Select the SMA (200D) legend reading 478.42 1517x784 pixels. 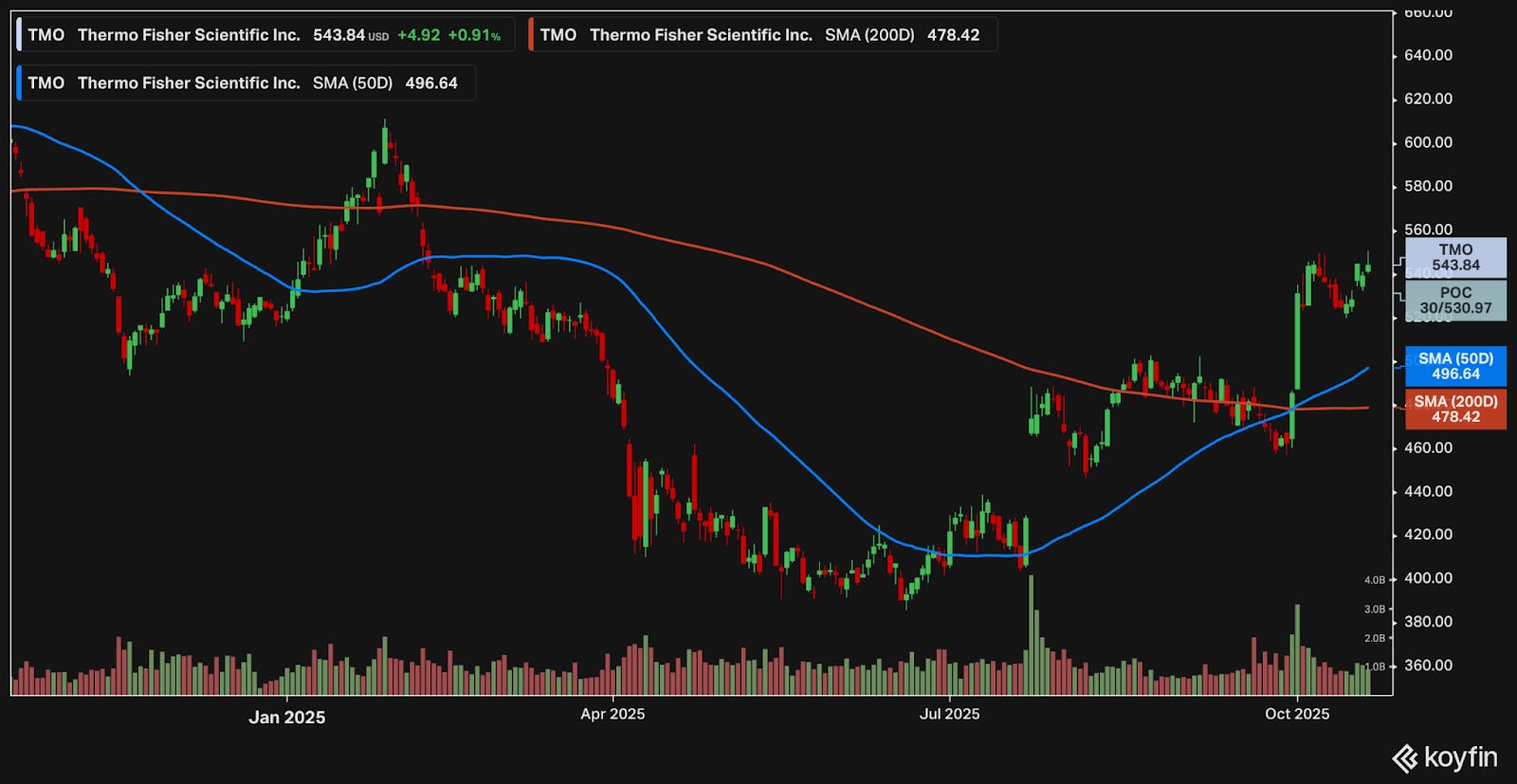pos(762,35)
